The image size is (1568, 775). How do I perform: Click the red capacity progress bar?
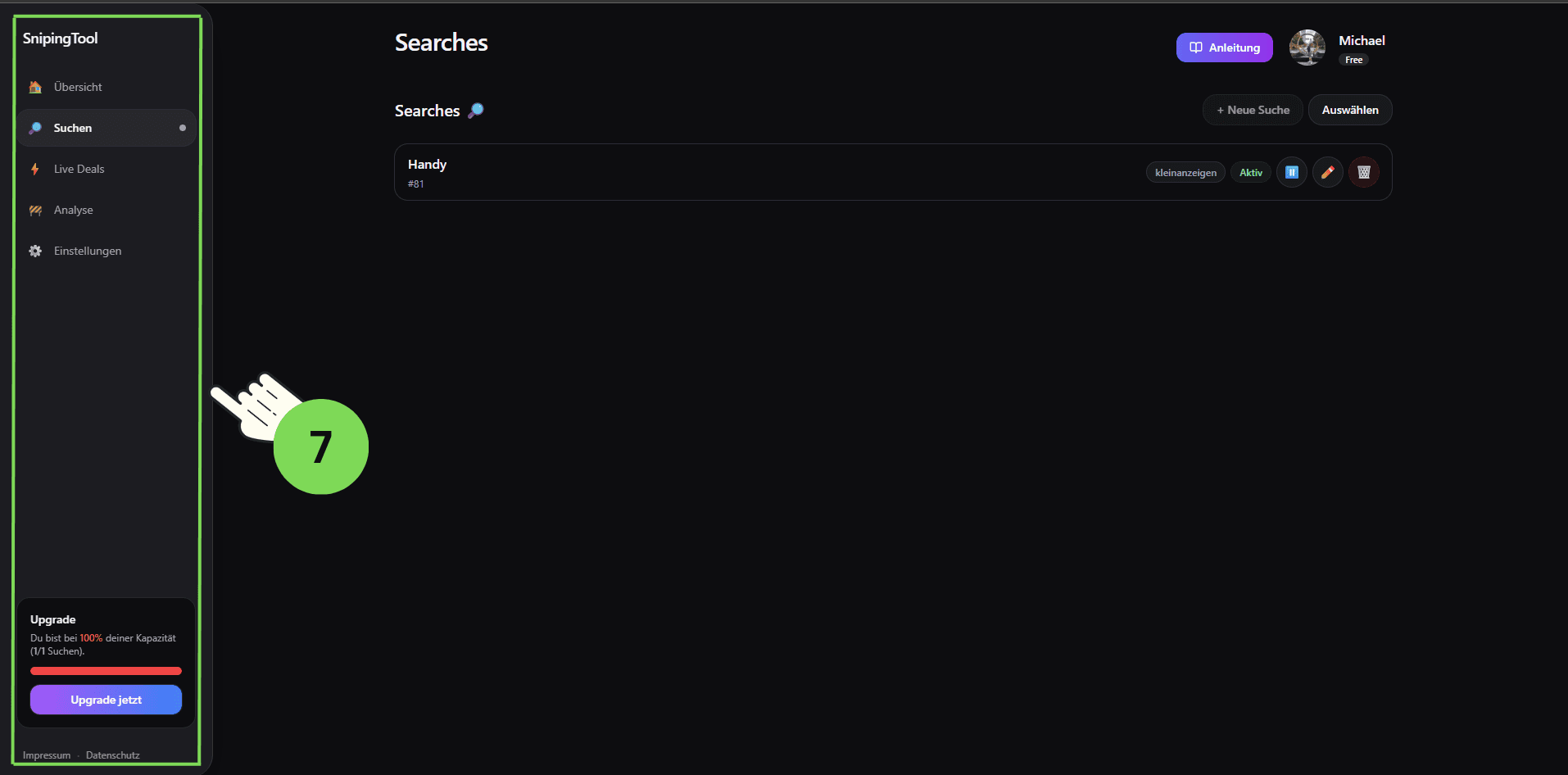[x=106, y=670]
